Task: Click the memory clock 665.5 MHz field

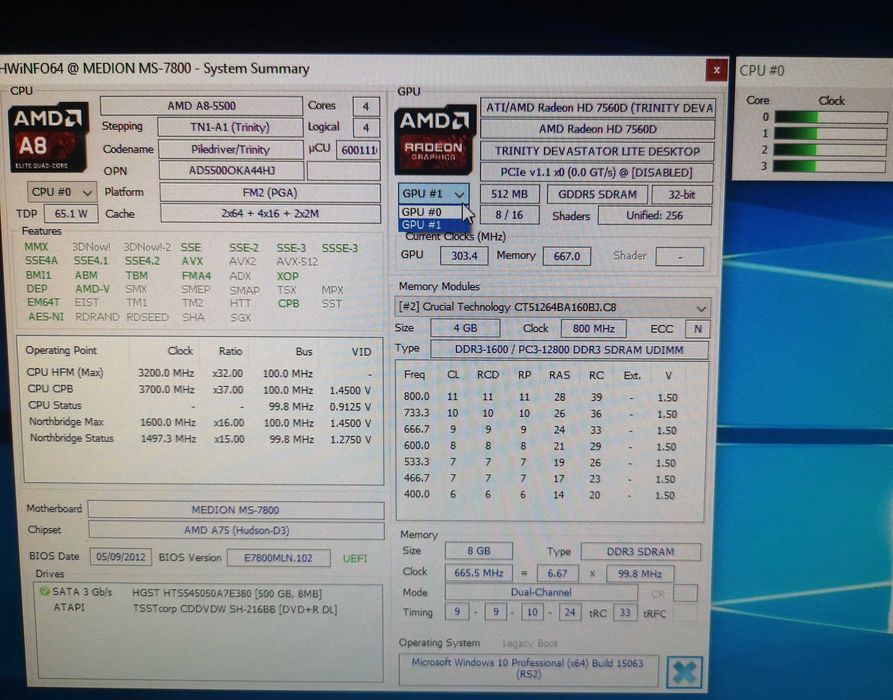Action: (478, 572)
